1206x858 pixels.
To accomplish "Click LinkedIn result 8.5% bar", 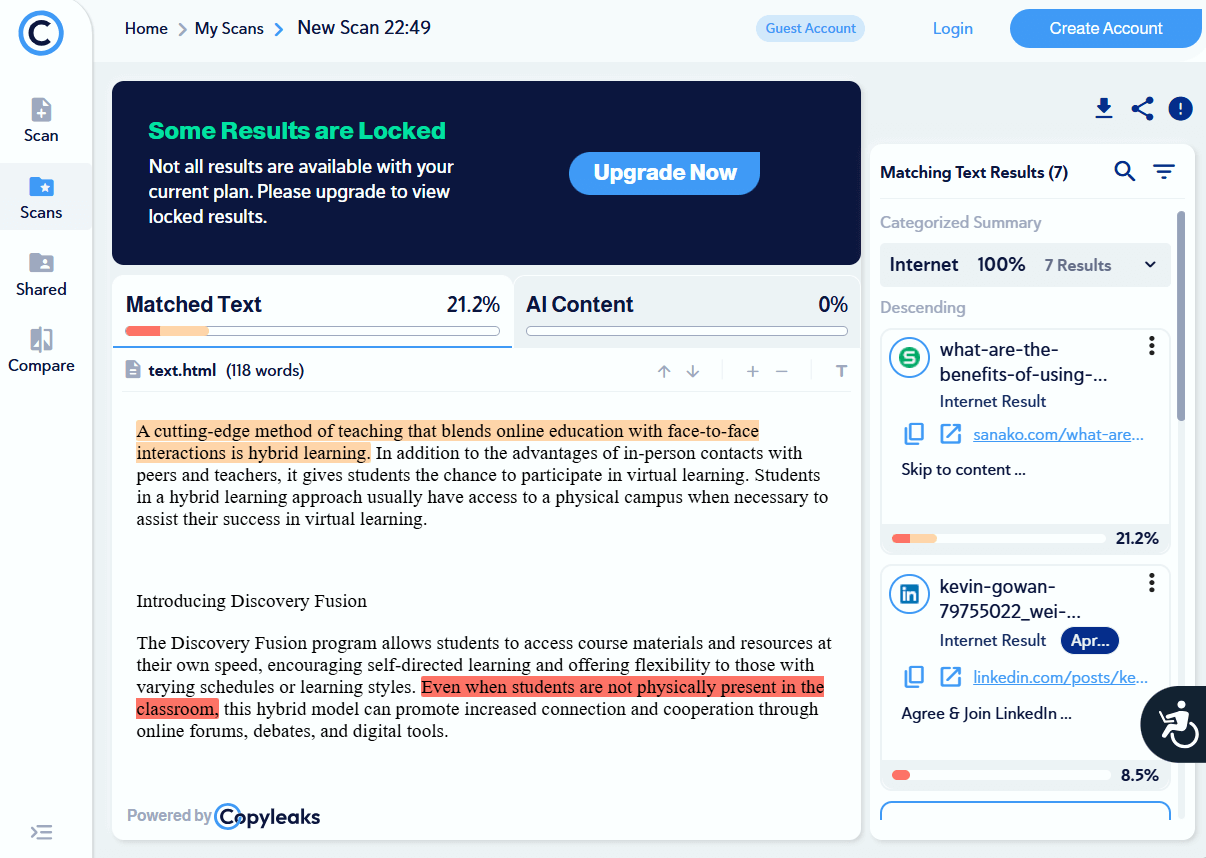I will [x=1000, y=775].
